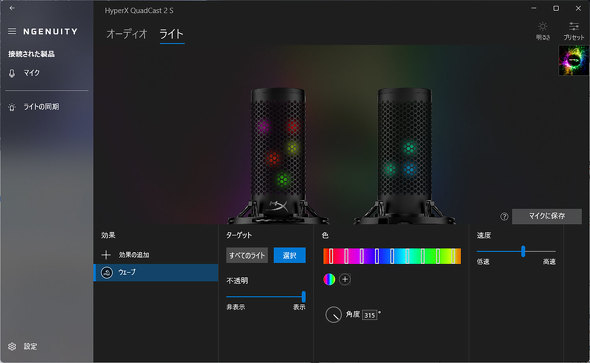Click the last gradient color stop marker
Screen dimensions: 590x363
tap(453, 256)
